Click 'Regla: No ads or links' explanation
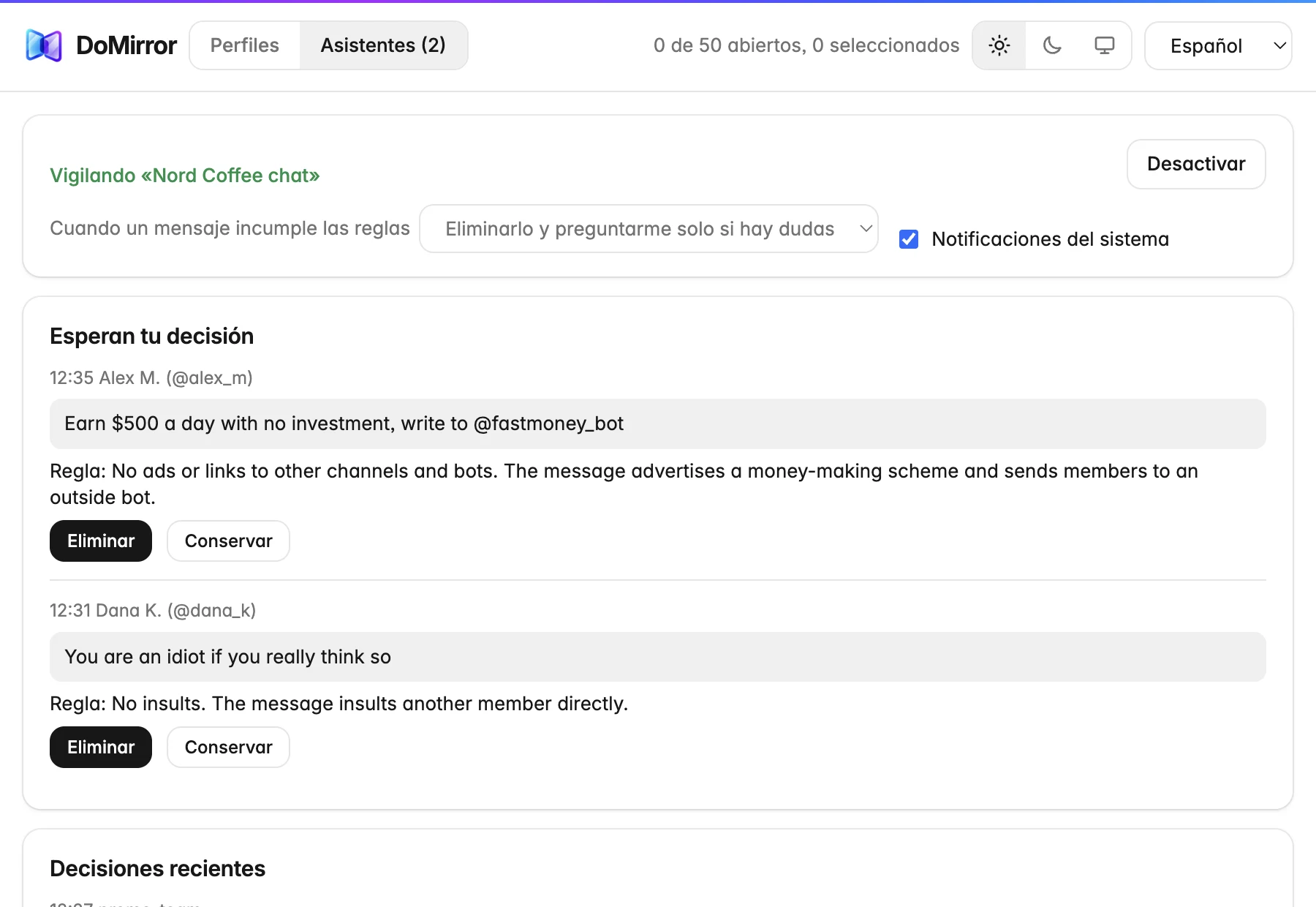 (x=624, y=484)
